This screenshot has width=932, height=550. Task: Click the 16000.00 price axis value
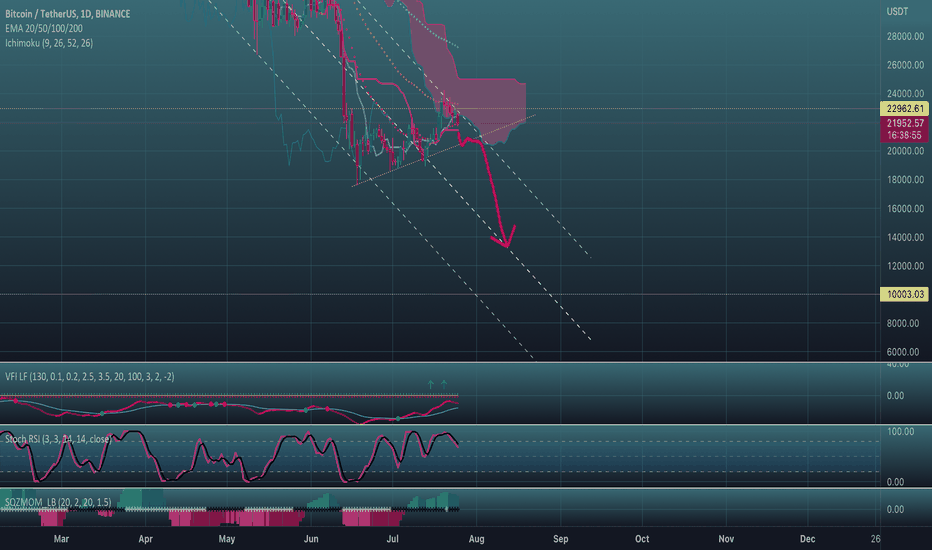click(905, 209)
